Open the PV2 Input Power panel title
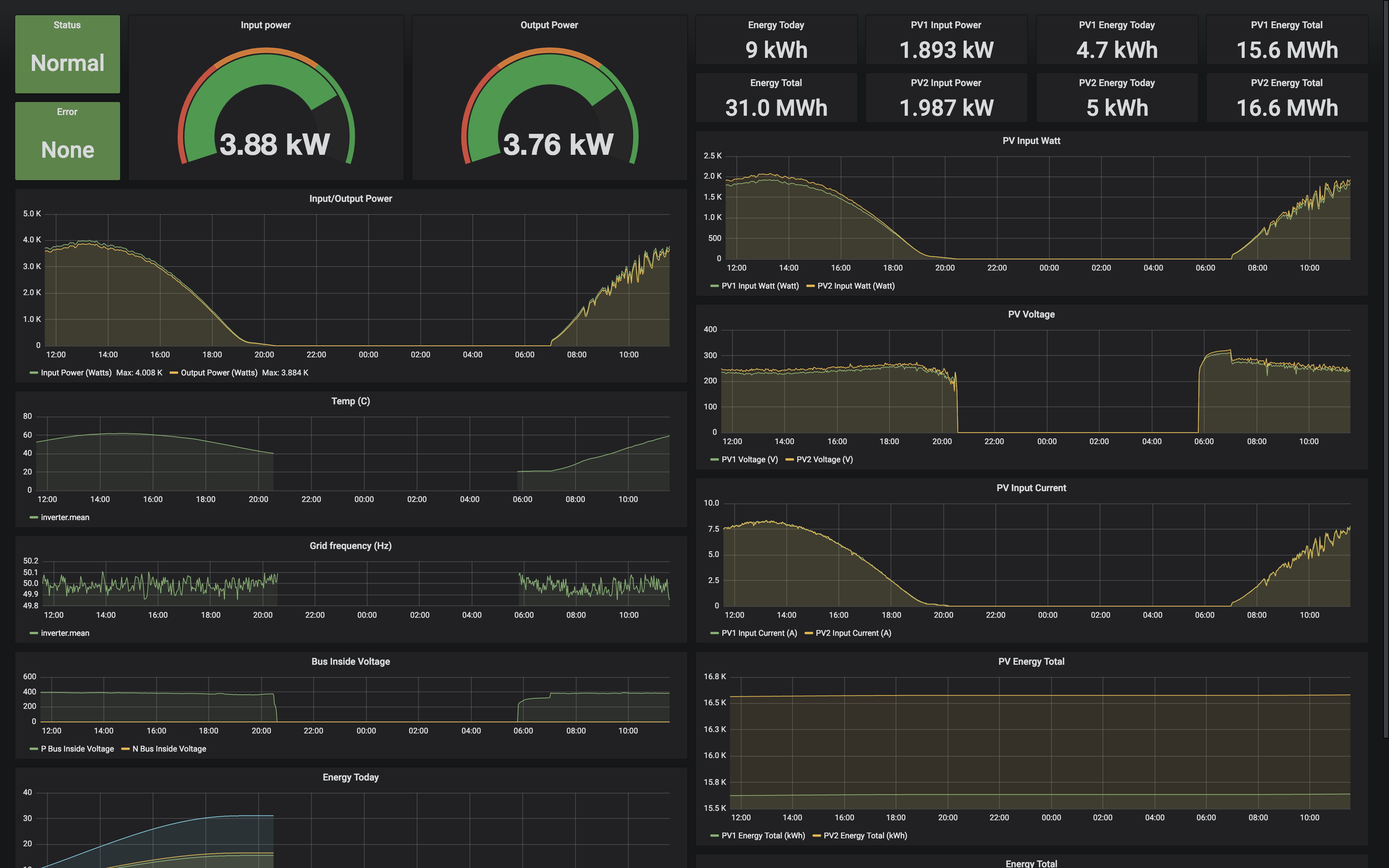1389x868 pixels. click(x=946, y=83)
